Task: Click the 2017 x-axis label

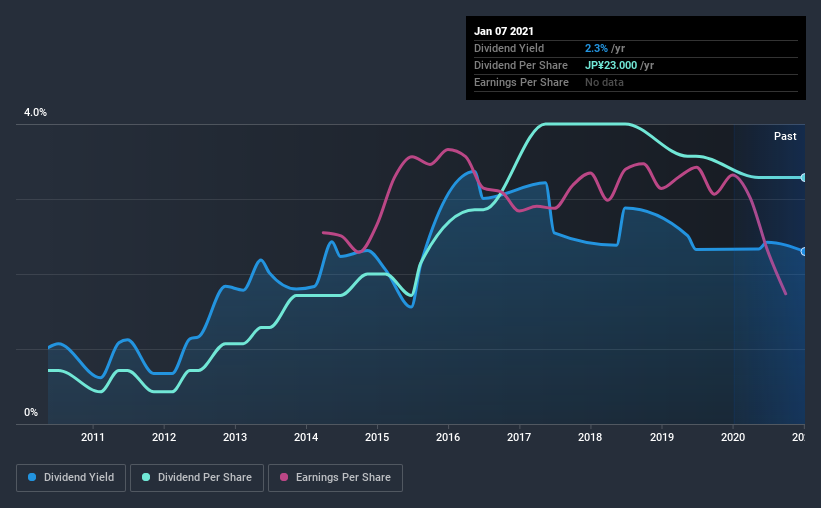Action: (519, 437)
